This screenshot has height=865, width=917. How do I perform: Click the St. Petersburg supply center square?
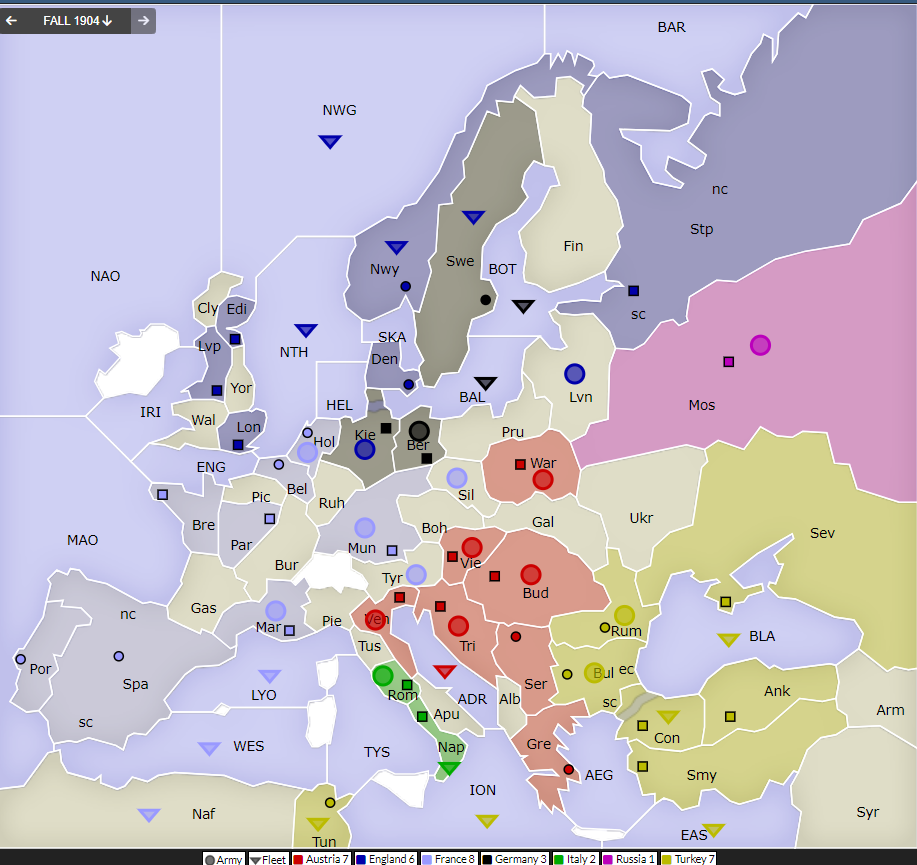[633, 291]
